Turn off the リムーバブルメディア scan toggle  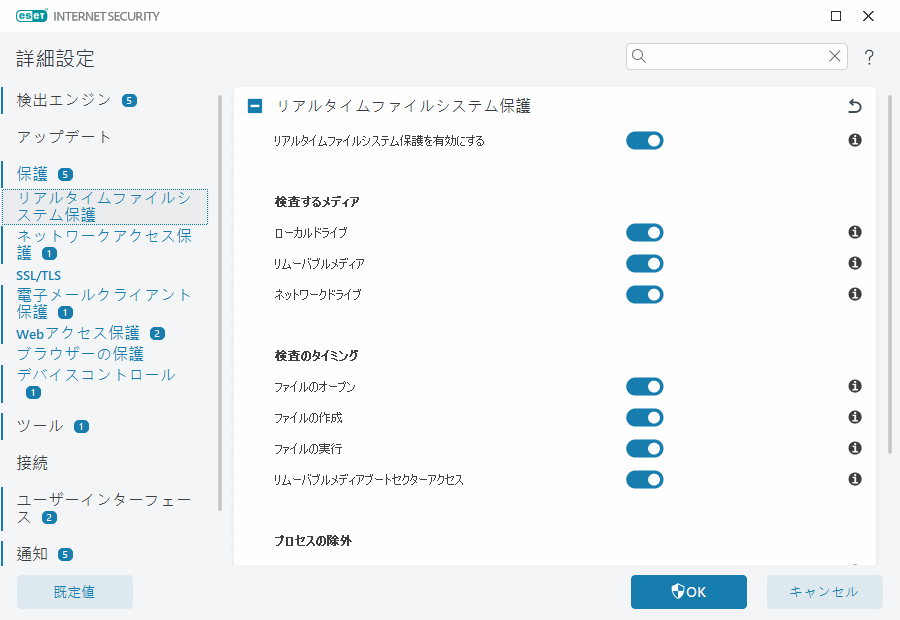point(645,263)
